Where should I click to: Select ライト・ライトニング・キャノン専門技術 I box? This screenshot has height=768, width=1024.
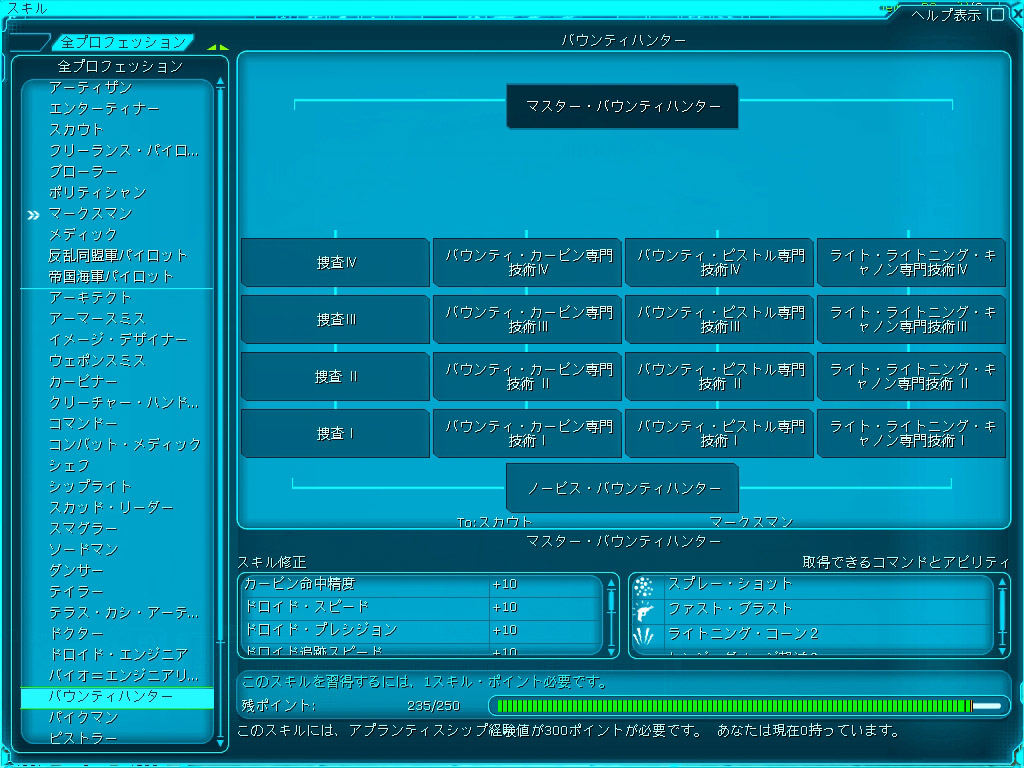[912, 434]
